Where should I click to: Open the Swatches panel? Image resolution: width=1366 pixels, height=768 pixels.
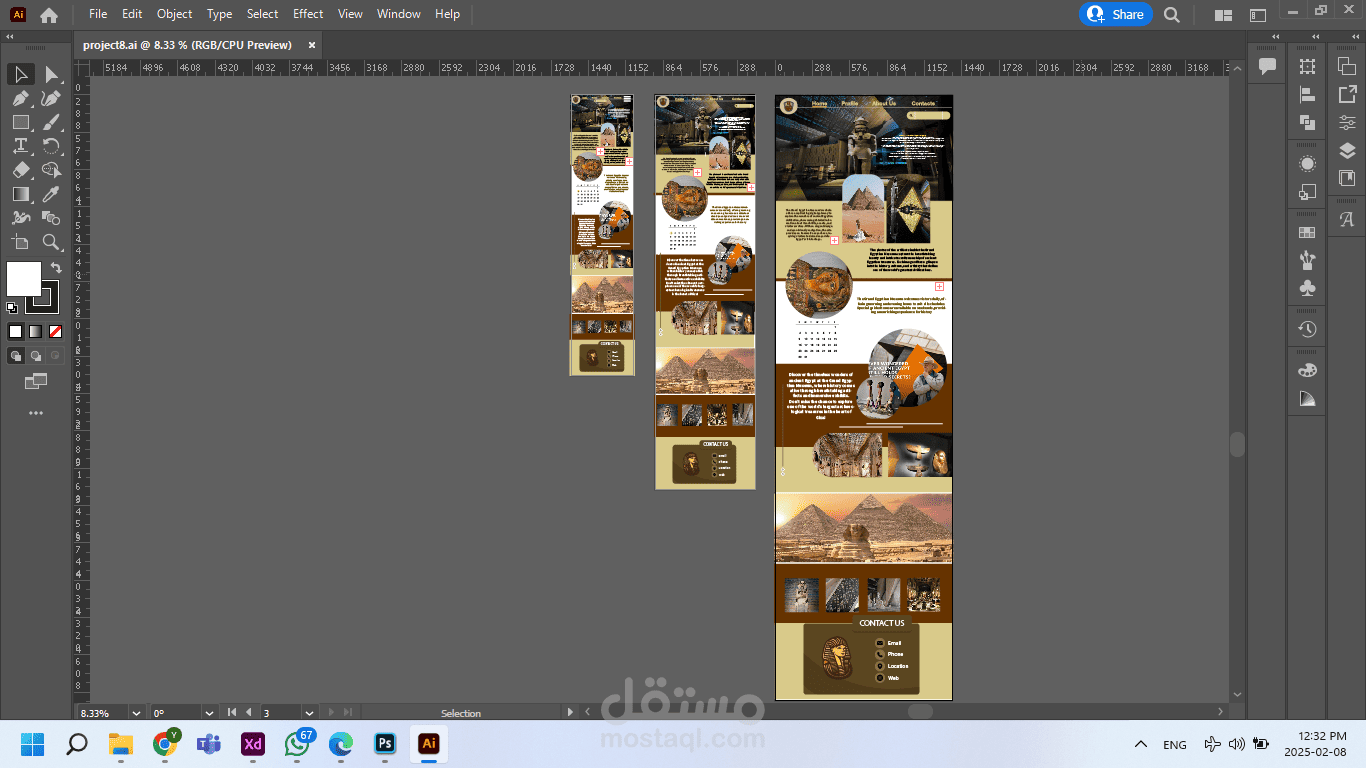tap(1307, 233)
